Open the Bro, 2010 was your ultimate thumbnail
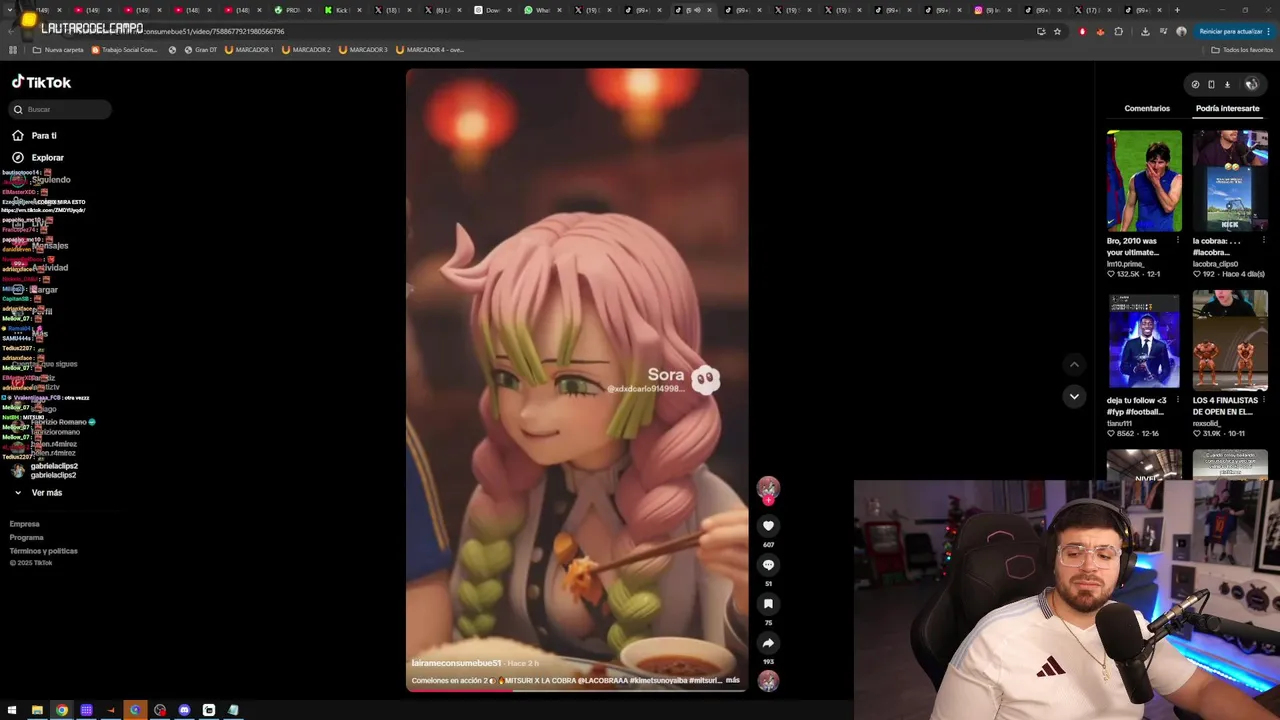Image resolution: width=1280 pixels, height=720 pixels. pos(1144,180)
